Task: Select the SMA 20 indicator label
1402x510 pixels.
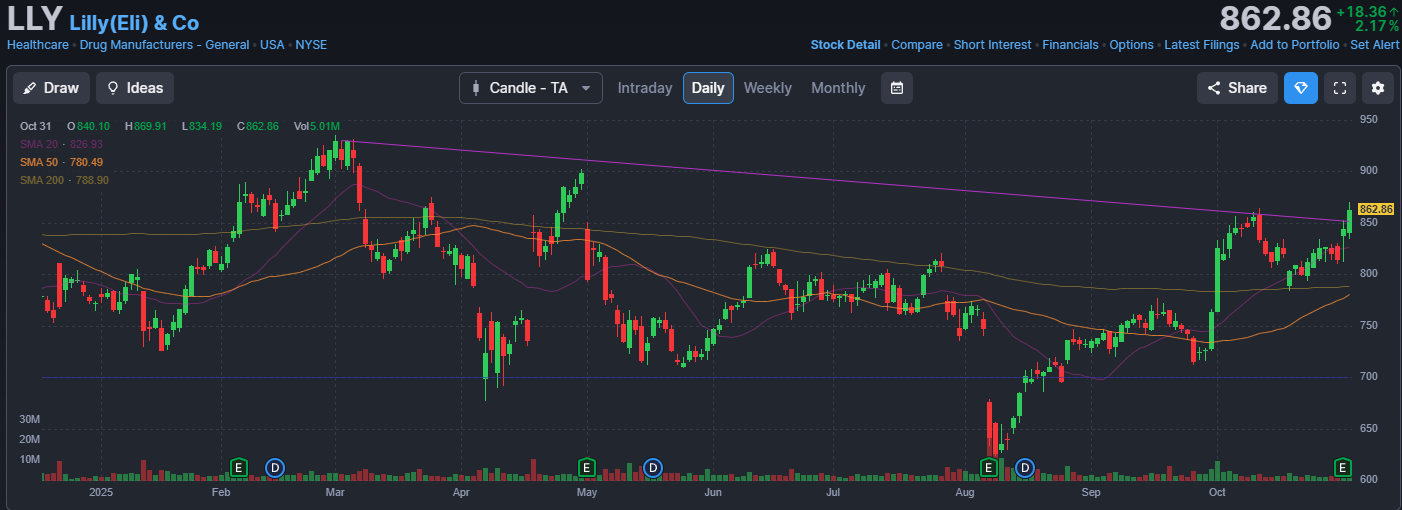Action: 62,144
